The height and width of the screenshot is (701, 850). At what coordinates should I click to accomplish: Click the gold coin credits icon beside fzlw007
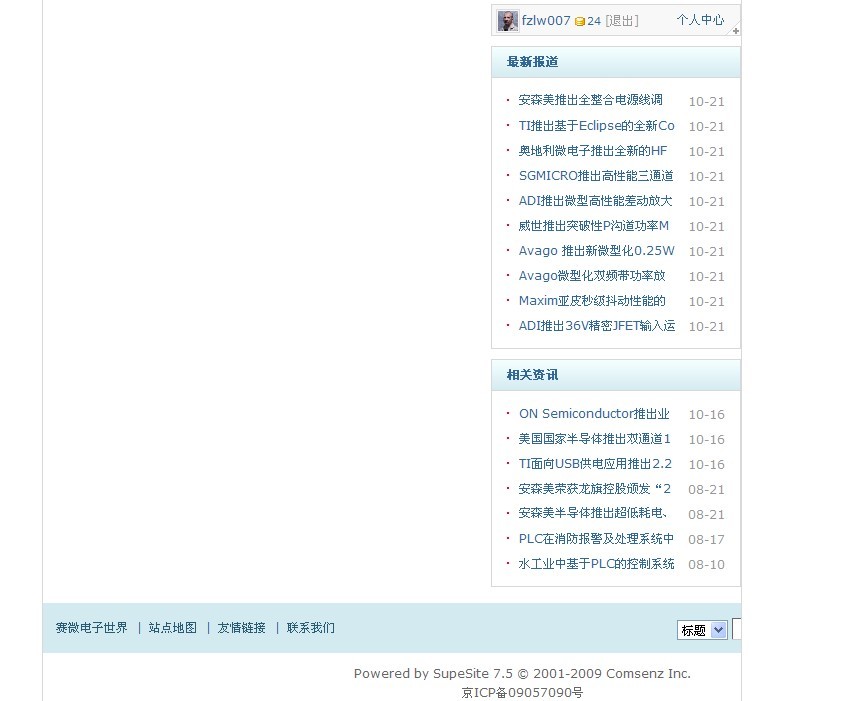[581, 20]
